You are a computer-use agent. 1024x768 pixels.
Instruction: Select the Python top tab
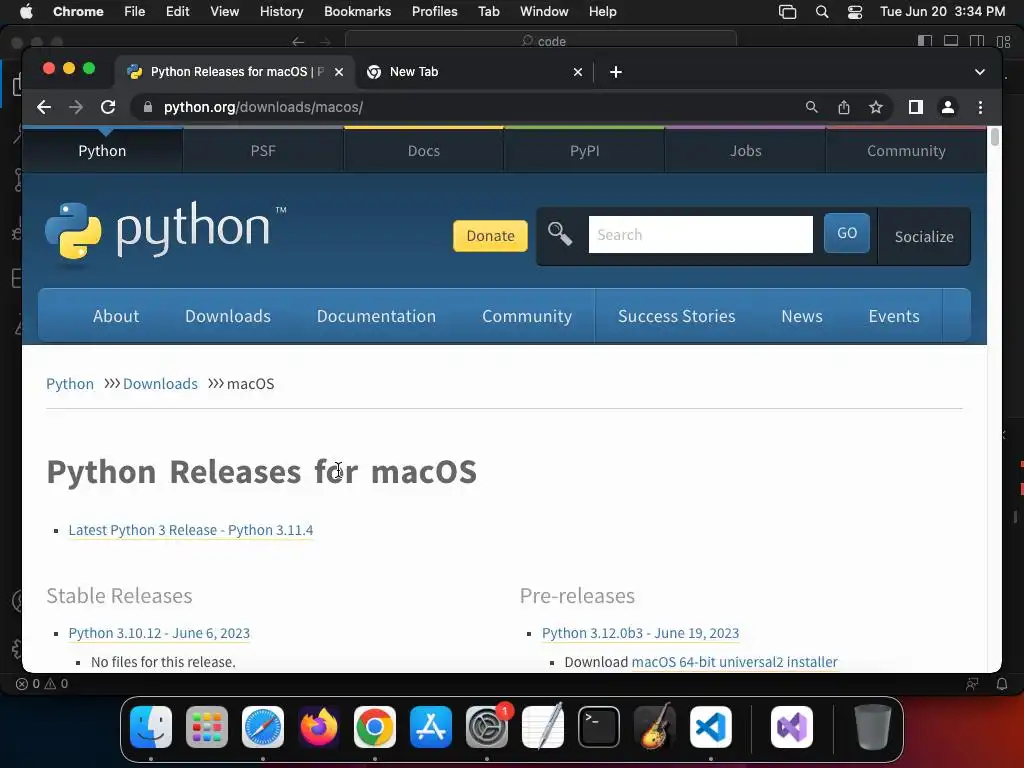coord(102,151)
